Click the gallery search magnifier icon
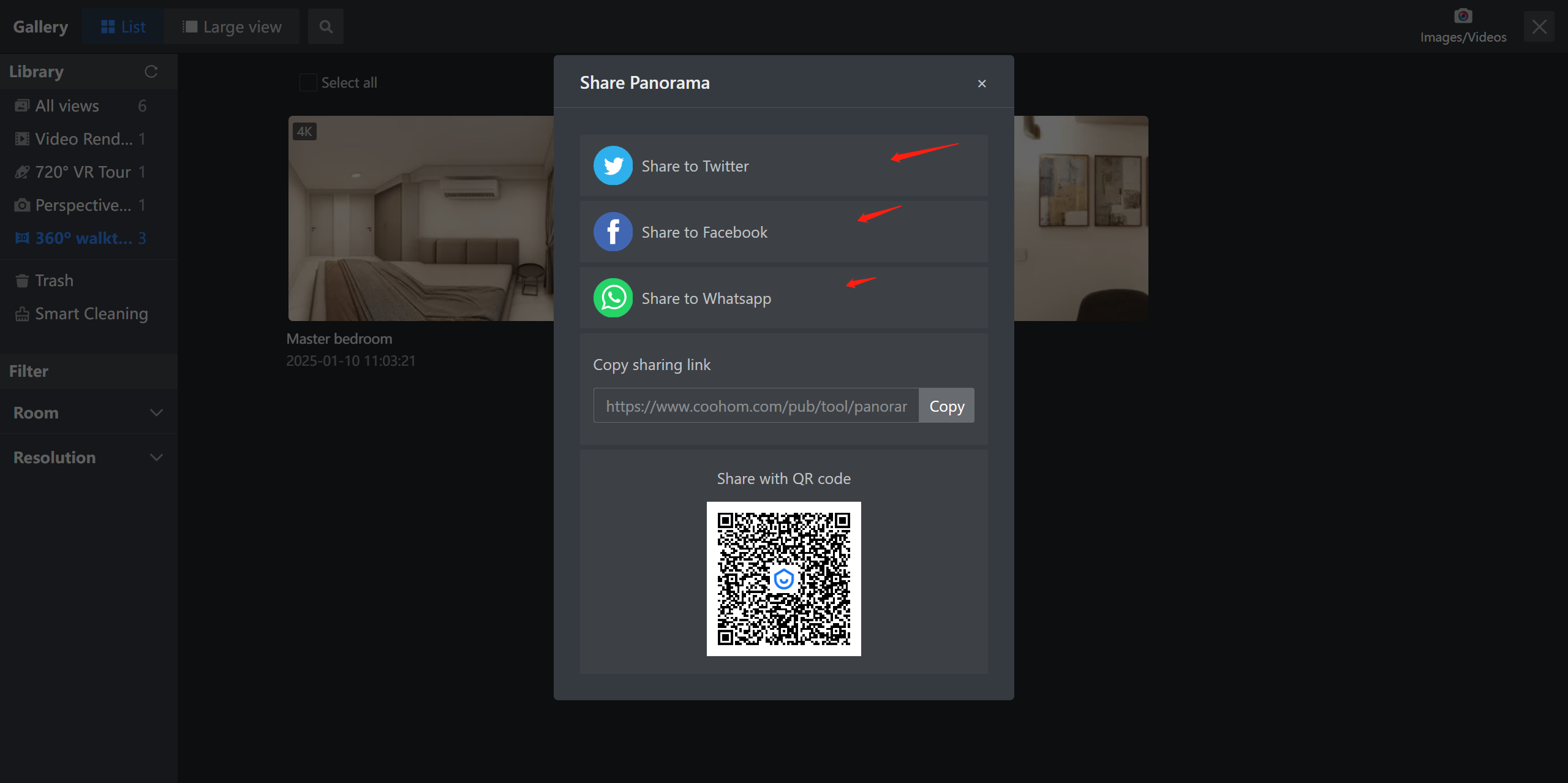This screenshot has width=1568, height=783. click(x=326, y=27)
